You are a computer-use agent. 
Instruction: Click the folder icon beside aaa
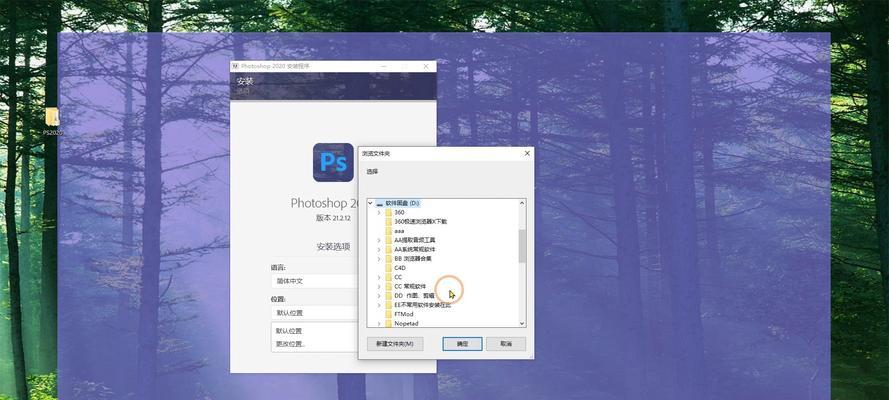tap(388, 231)
